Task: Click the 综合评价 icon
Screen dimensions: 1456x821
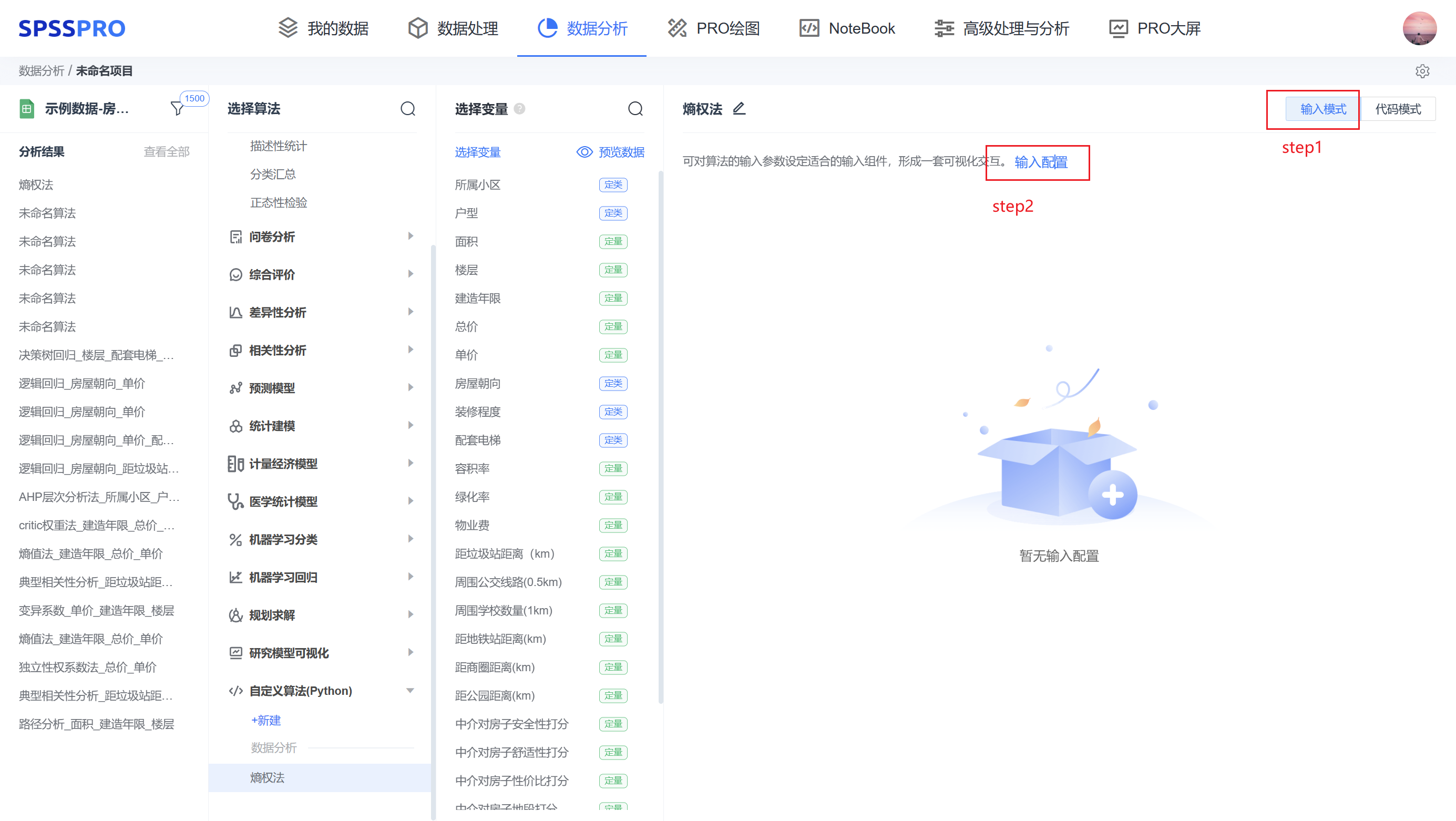Action: (x=235, y=274)
